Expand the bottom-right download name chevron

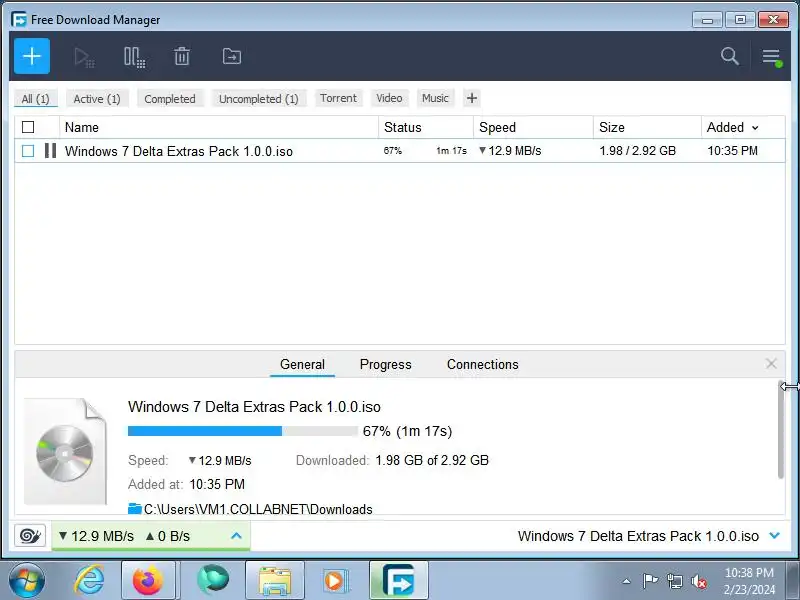pos(774,536)
